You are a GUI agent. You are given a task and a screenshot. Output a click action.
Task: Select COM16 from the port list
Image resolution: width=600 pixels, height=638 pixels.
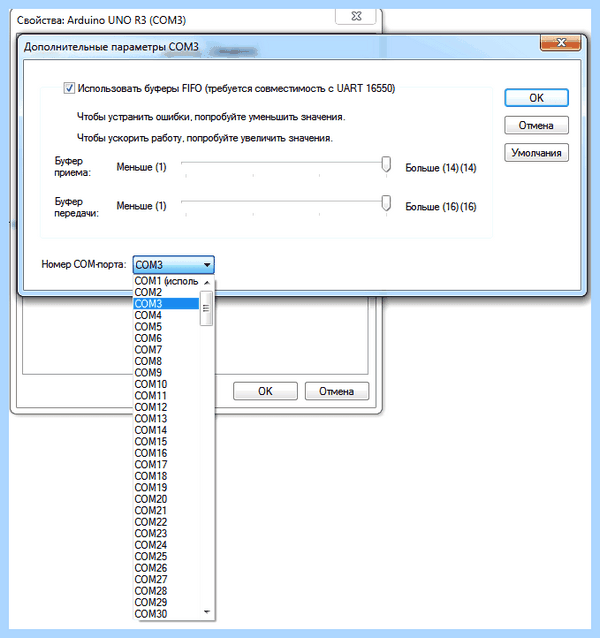(166, 453)
